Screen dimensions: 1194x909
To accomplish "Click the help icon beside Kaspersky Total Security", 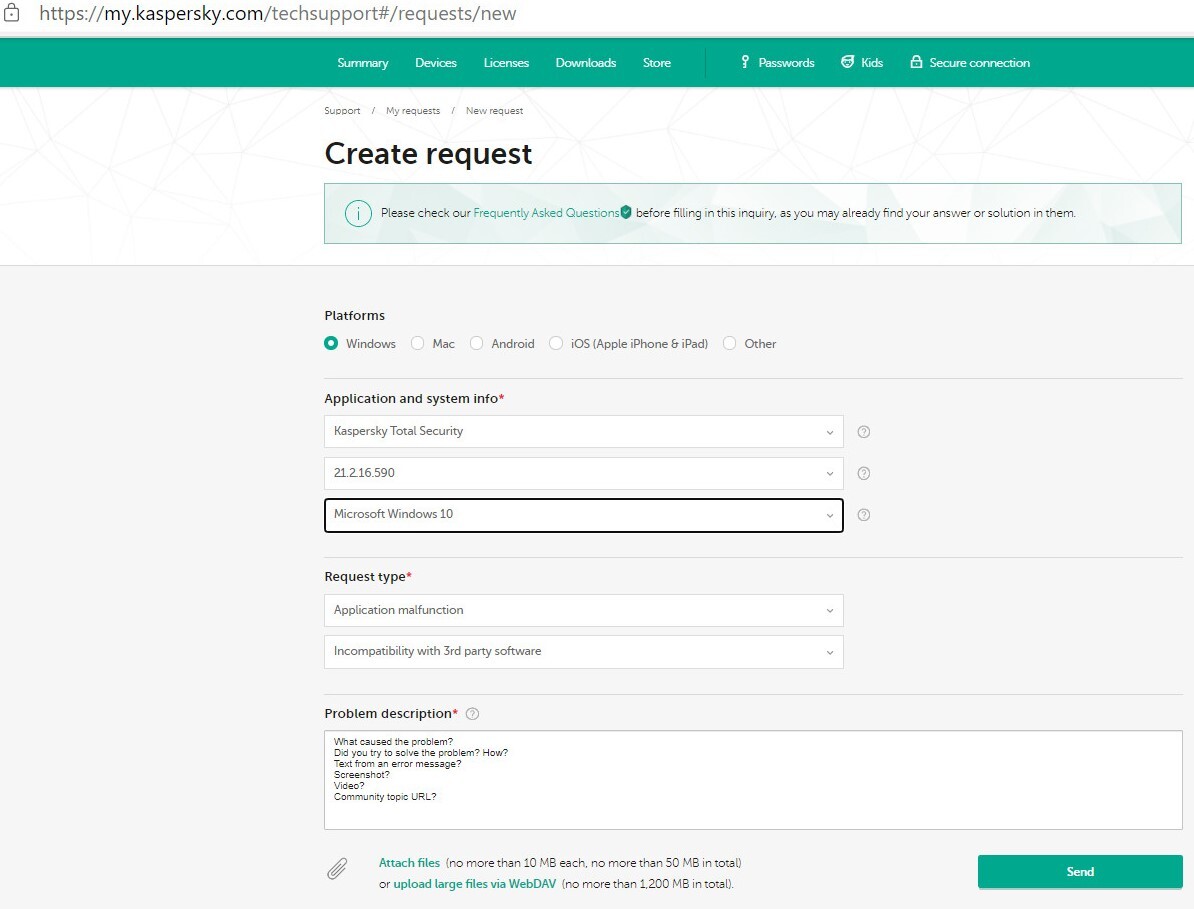I will [x=864, y=432].
